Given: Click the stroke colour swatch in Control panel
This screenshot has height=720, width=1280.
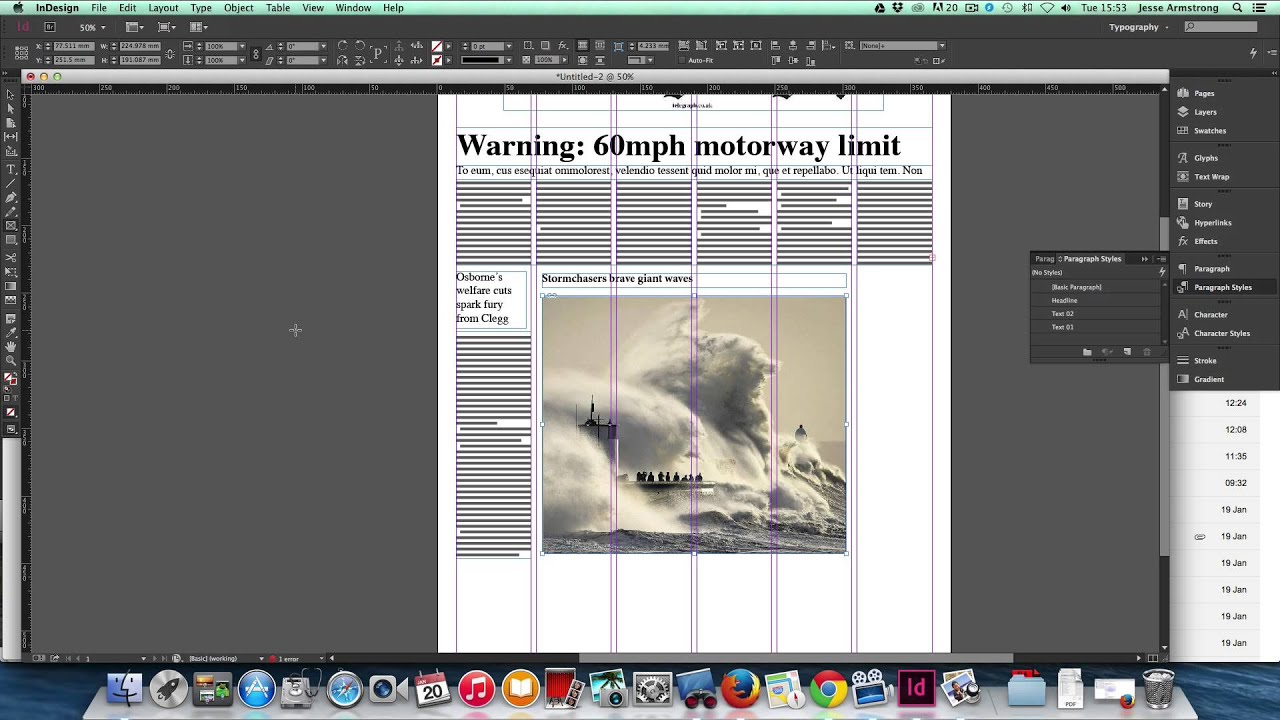Looking at the screenshot, I should coord(437,60).
